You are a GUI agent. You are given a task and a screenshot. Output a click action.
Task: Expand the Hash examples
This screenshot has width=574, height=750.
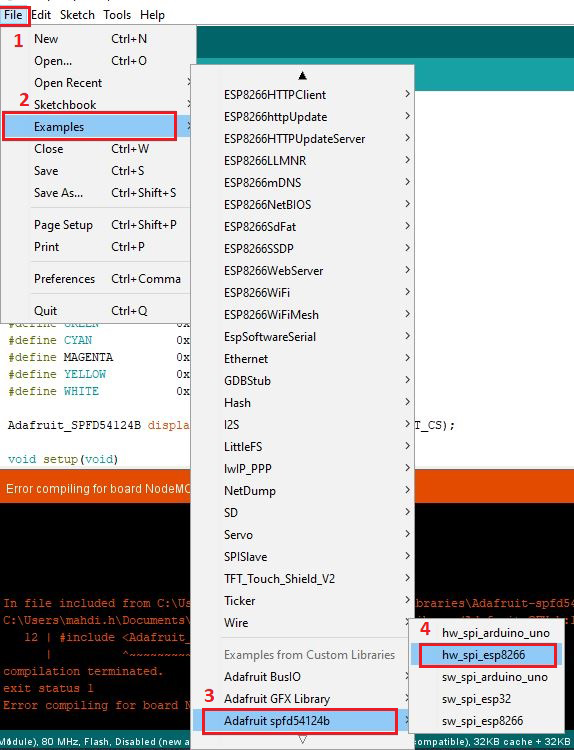[302, 403]
